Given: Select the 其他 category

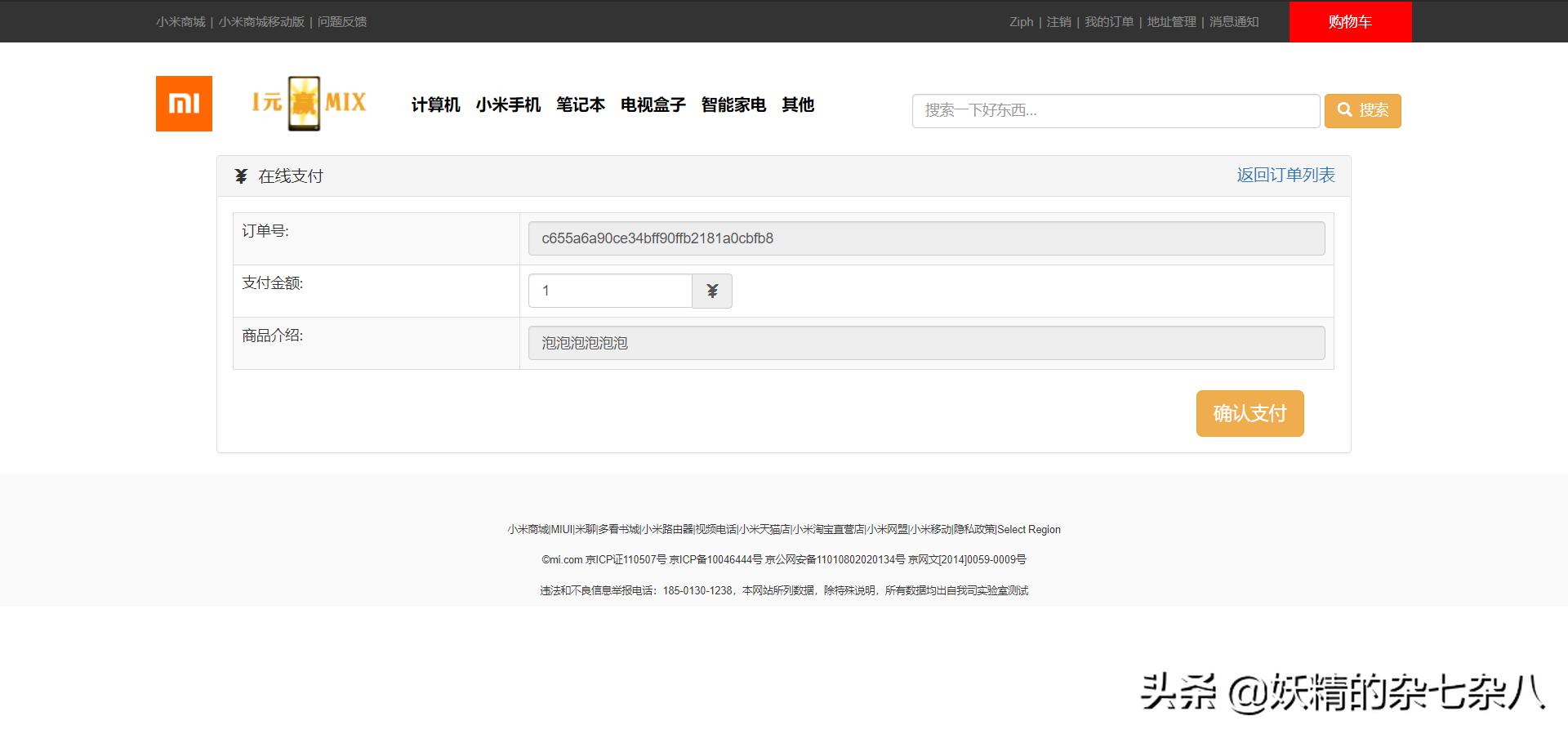Looking at the screenshot, I should tap(798, 105).
